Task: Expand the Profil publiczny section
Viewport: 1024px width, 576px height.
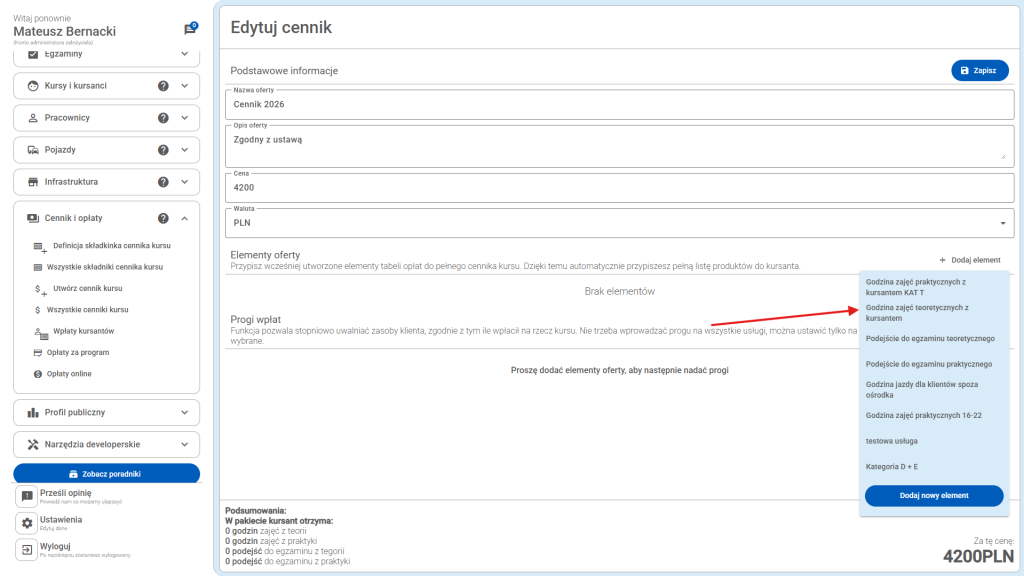Action: click(x=184, y=412)
